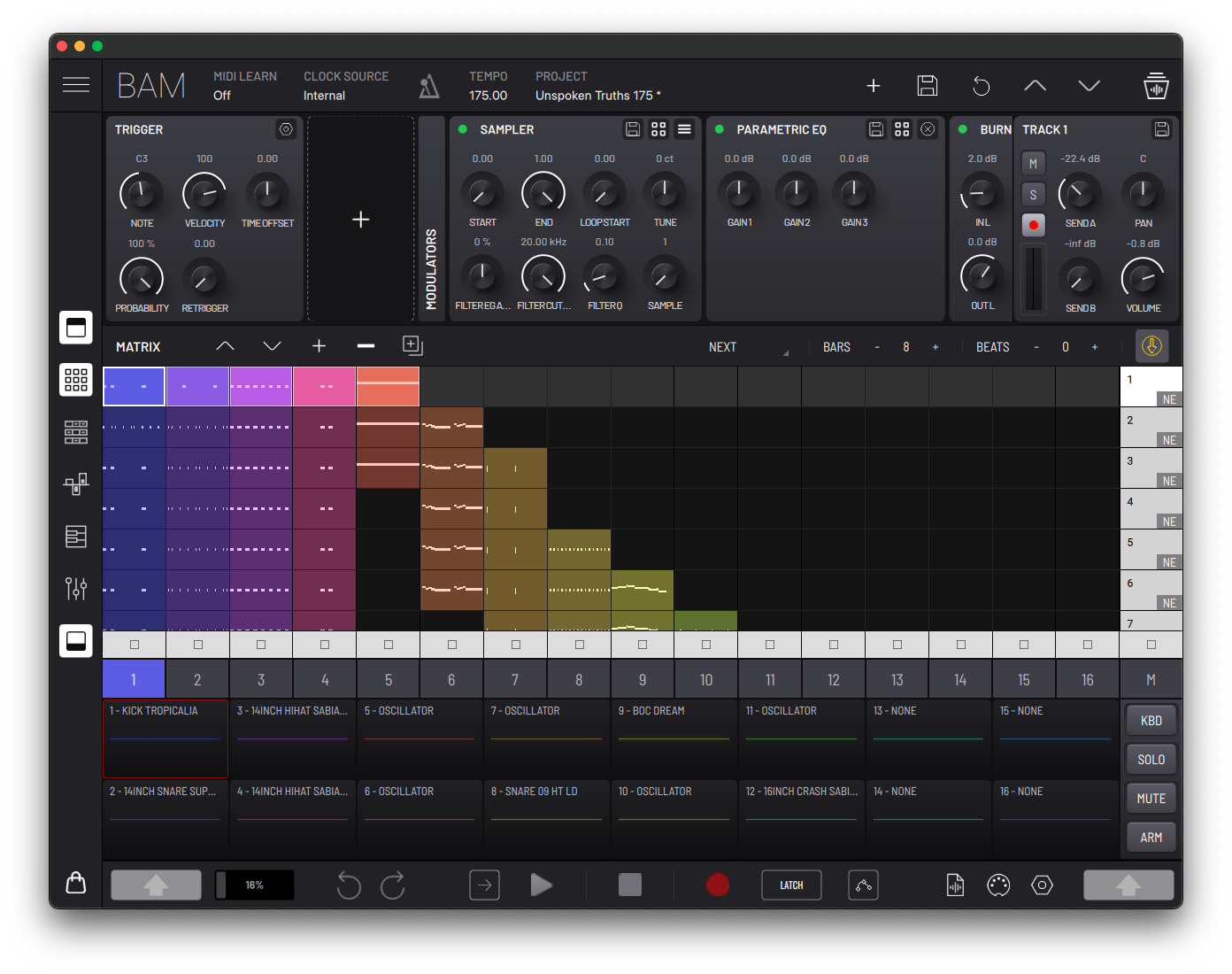Screen dimensions: 1232x974
Task: Check the box above track 5
Action: coord(389,645)
